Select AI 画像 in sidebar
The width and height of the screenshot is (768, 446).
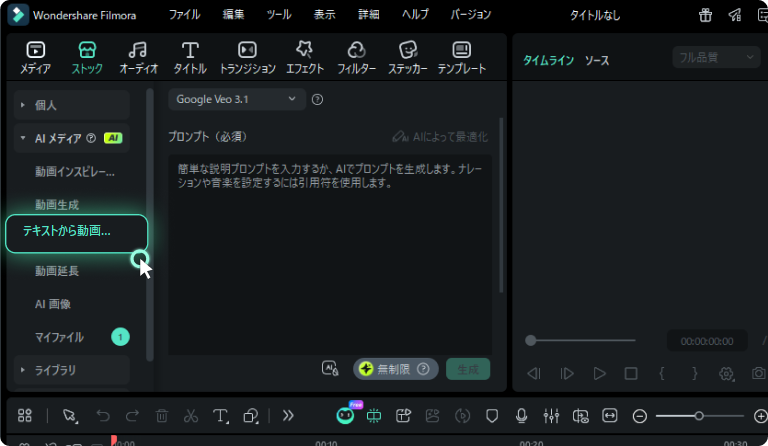53,304
